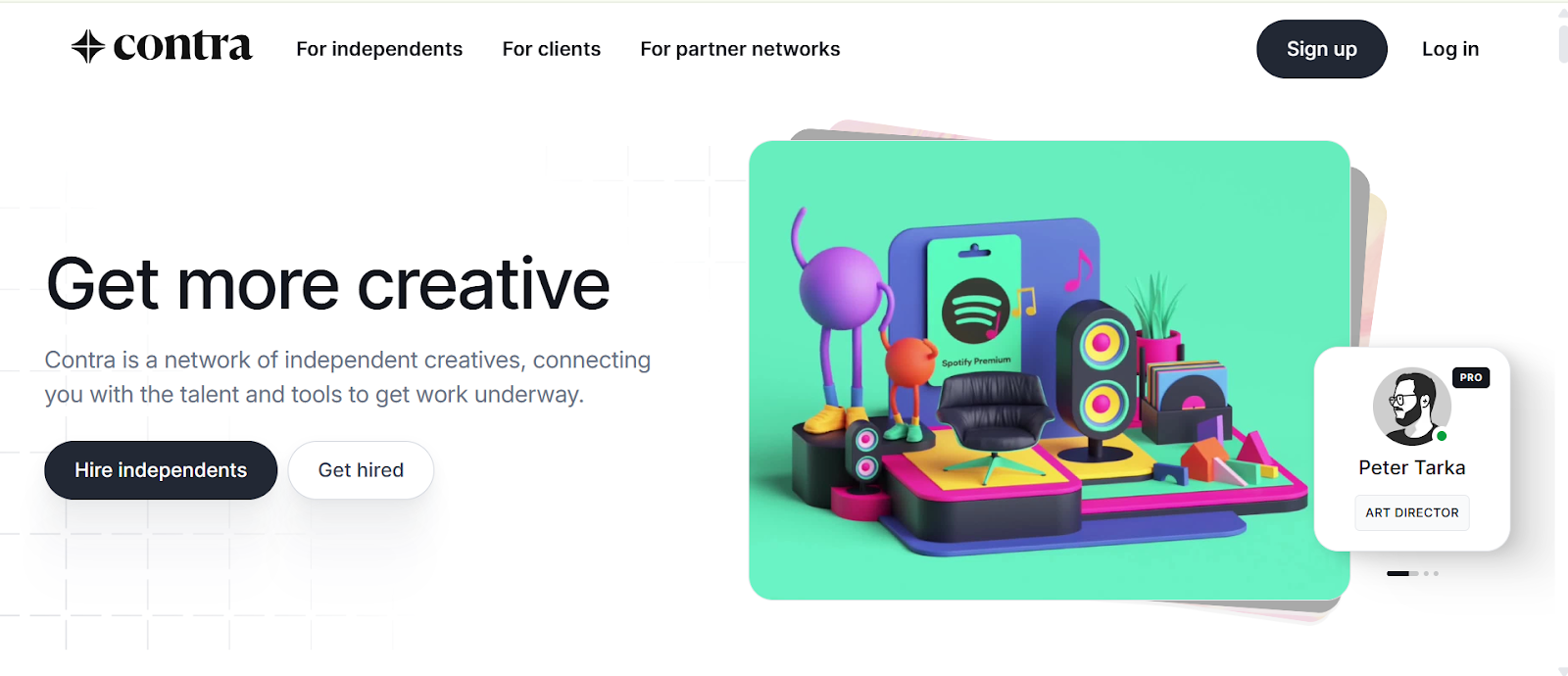Click the Get more creative headline
The image size is (1568, 676).
point(328,285)
